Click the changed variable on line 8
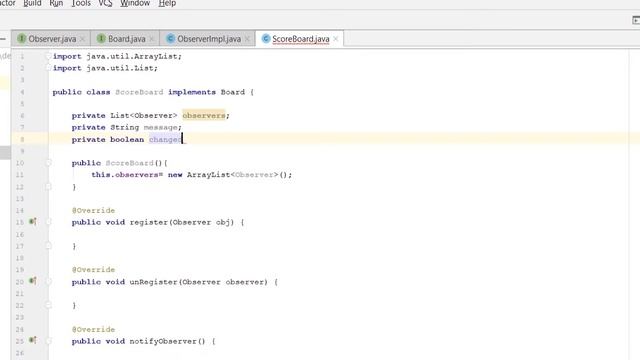This screenshot has height=360, width=640. pos(165,139)
